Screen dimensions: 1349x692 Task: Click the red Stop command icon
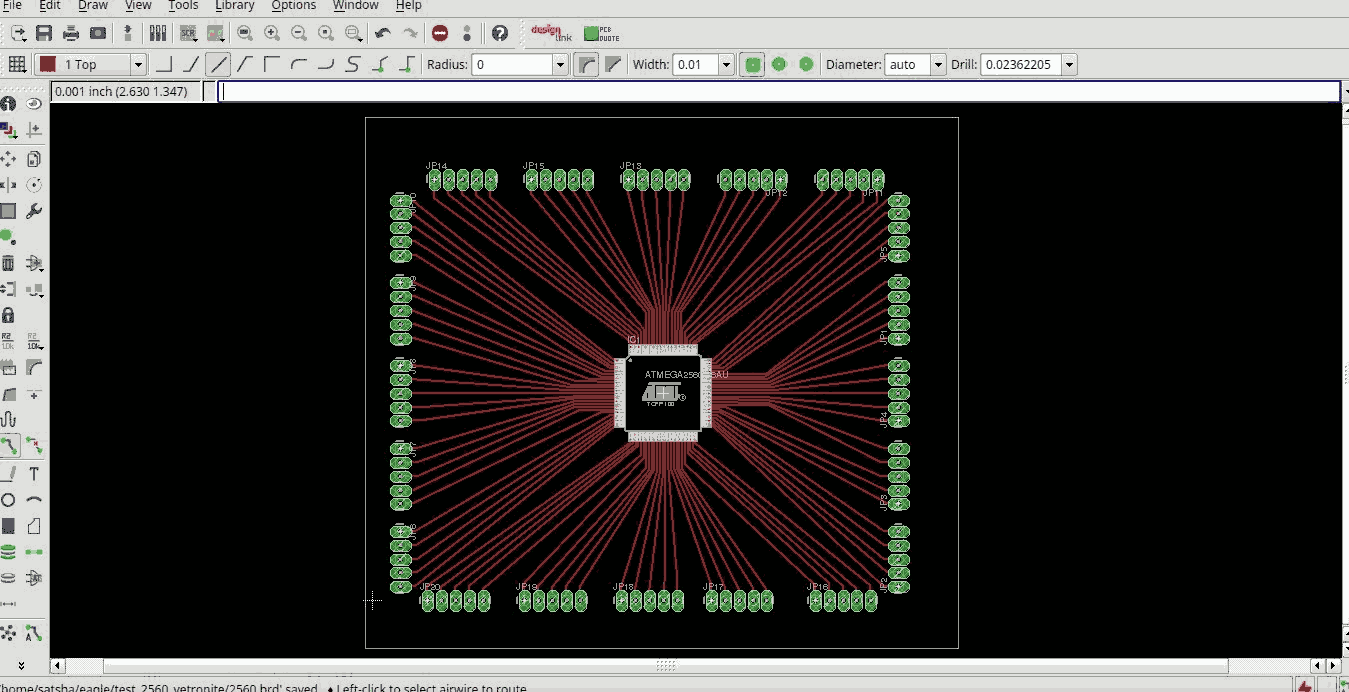440,33
